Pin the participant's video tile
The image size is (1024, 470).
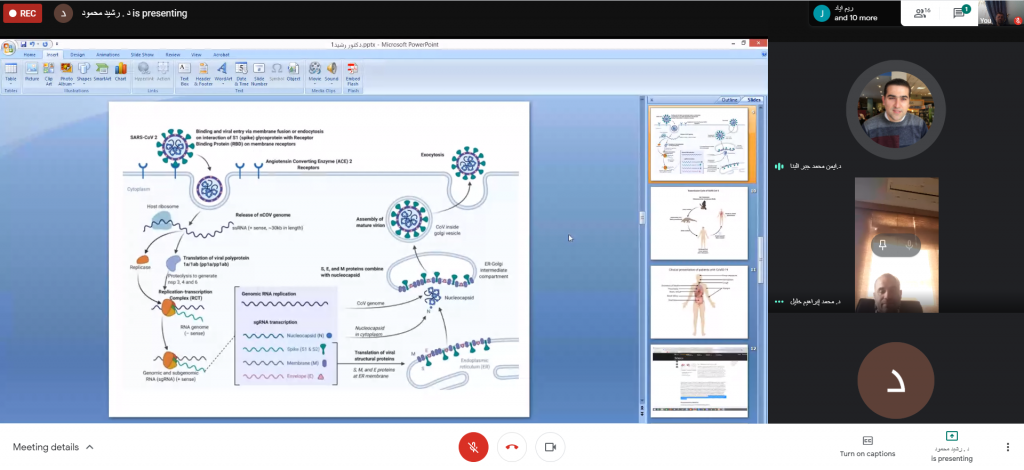(883, 244)
